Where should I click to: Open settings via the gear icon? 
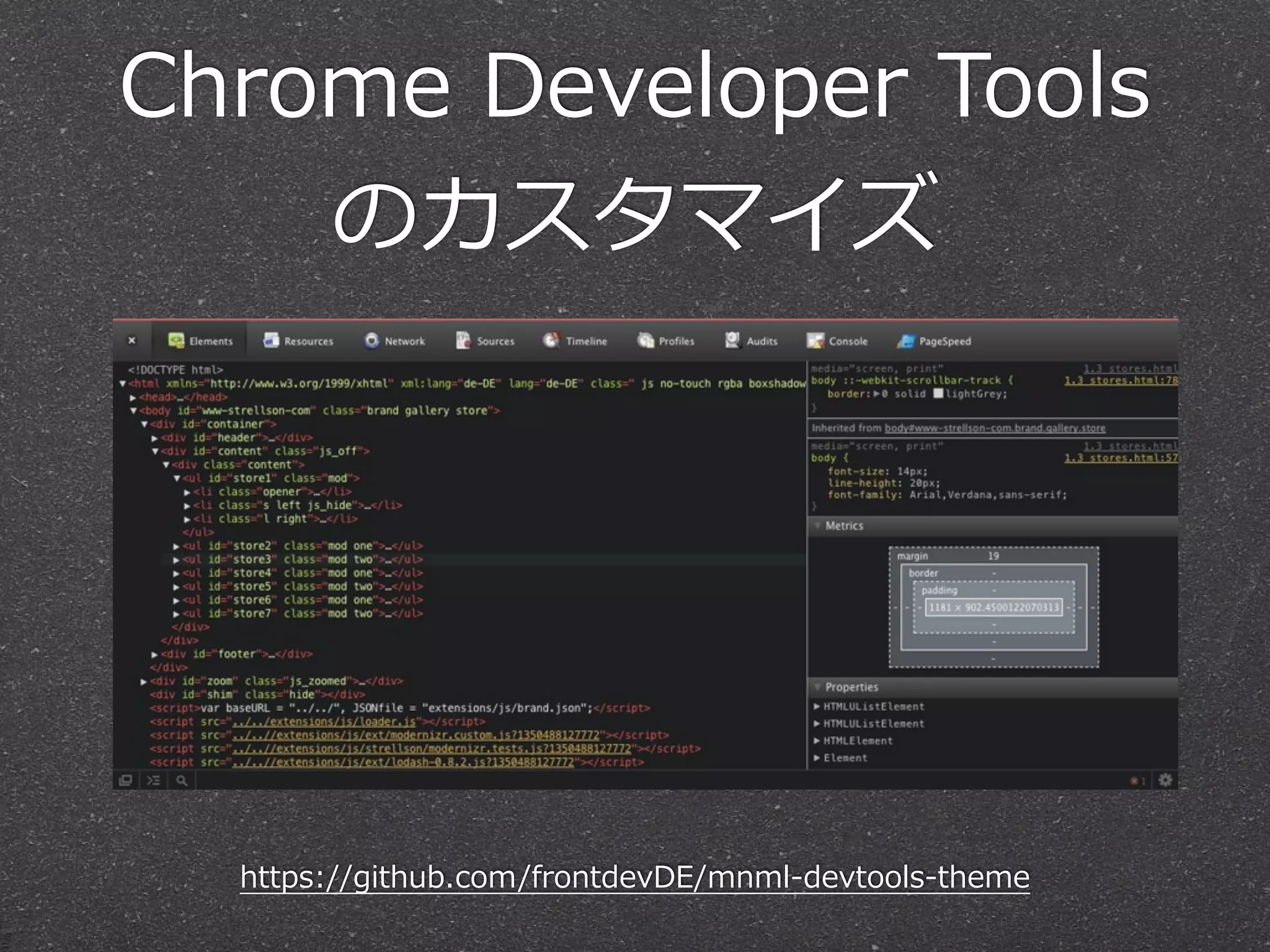pyautogui.click(x=1165, y=780)
